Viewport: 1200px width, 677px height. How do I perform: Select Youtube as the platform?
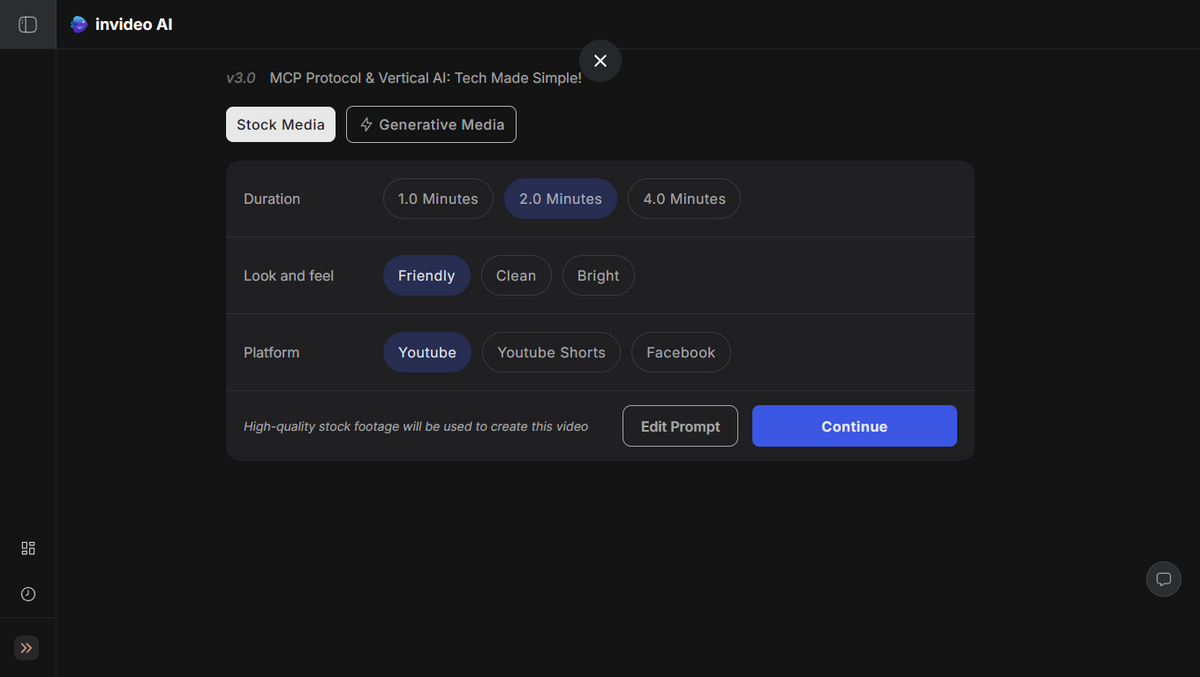427,353
